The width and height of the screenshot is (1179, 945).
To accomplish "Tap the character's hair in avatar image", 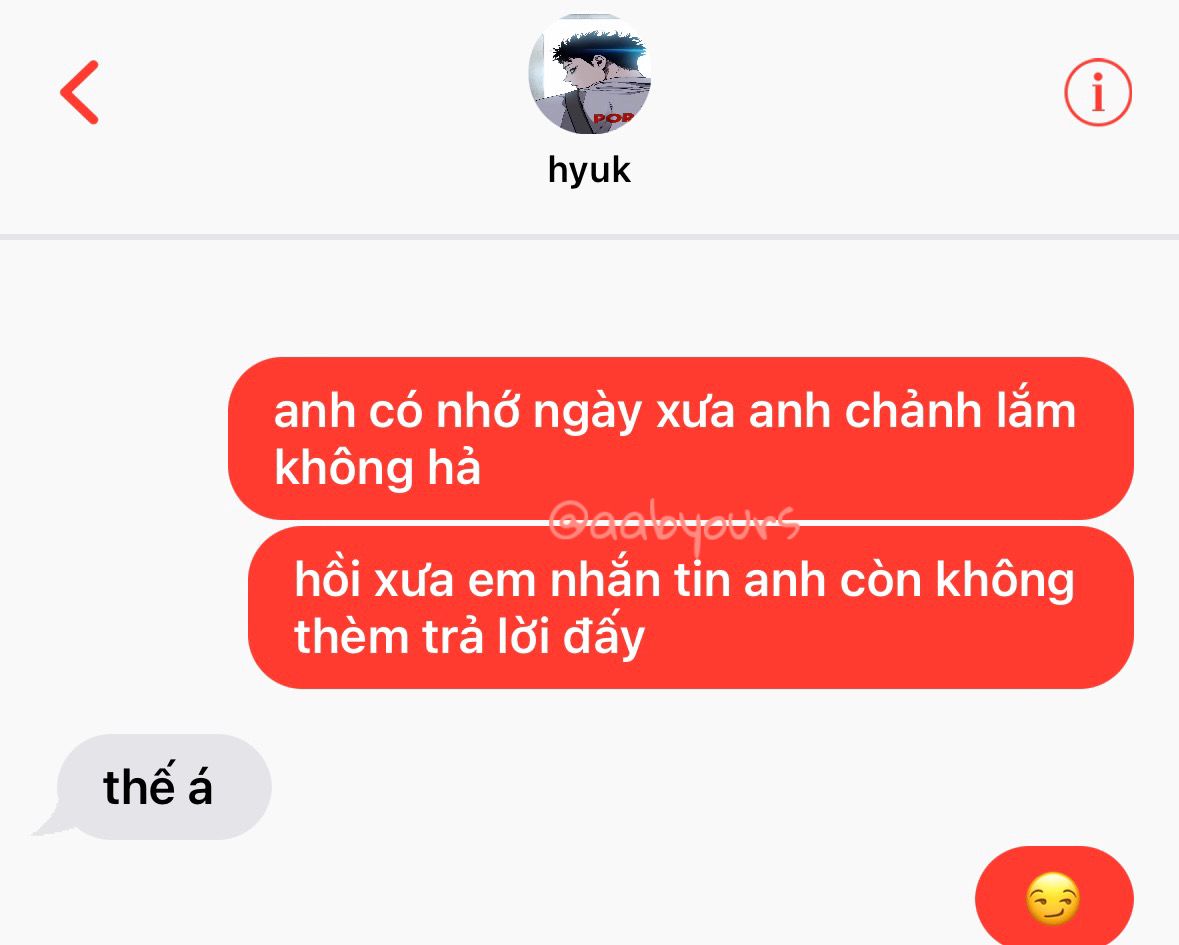I will [x=598, y=47].
